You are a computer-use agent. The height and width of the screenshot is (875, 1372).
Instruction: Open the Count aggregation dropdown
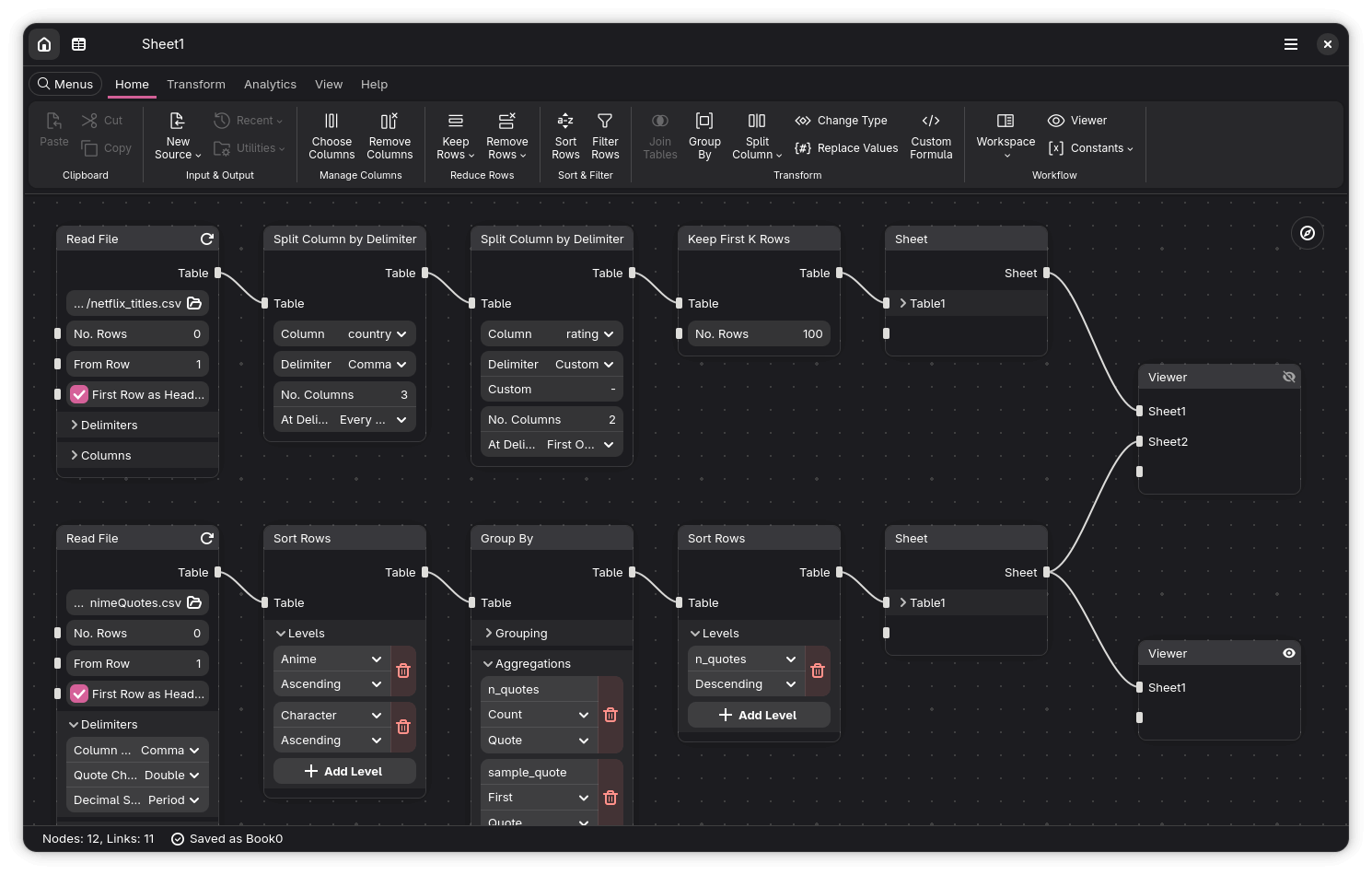tap(540, 715)
